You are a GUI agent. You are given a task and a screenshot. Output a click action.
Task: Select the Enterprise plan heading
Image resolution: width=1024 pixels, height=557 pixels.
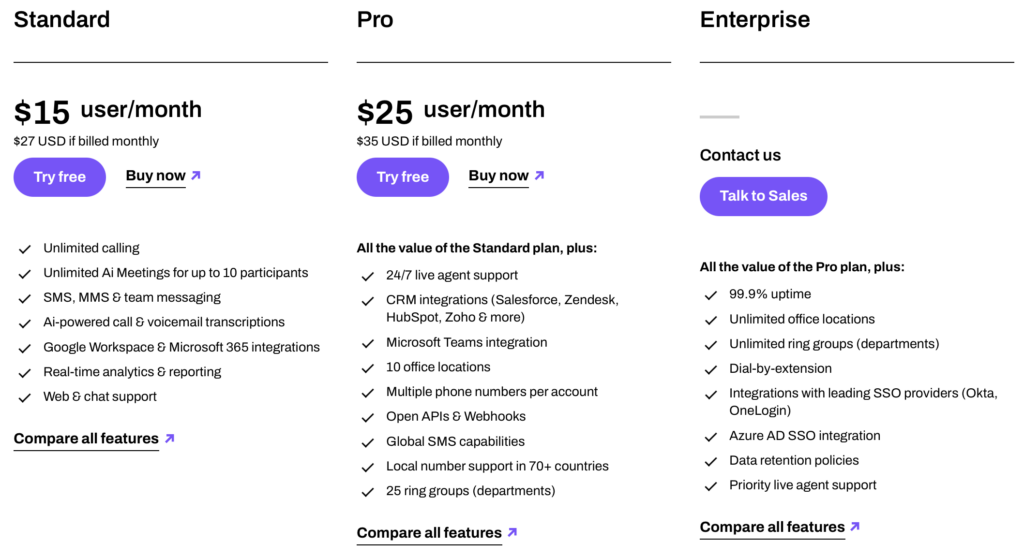[754, 20]
